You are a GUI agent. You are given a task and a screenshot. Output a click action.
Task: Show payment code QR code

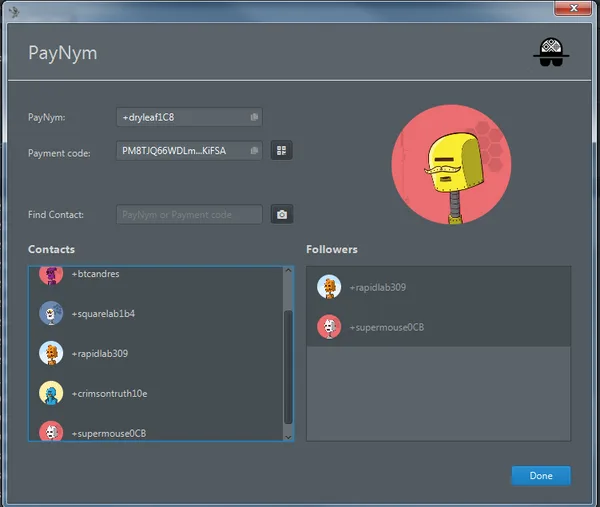282,150
